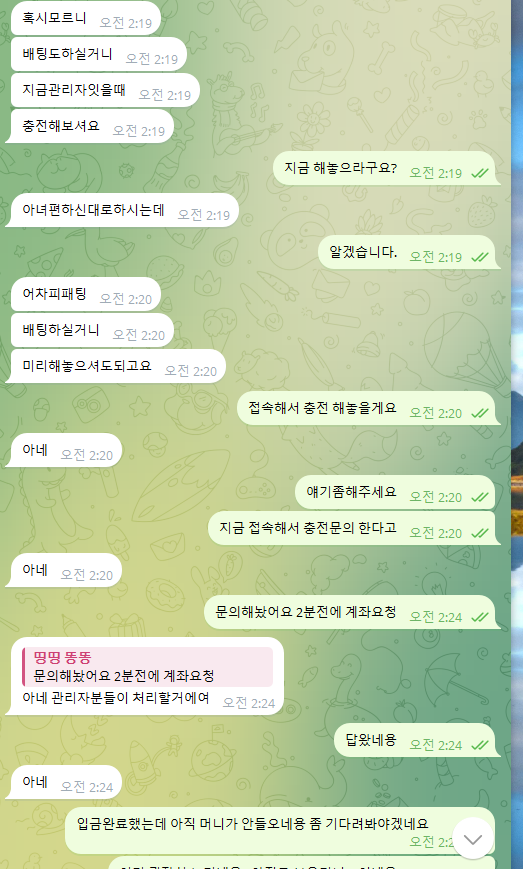
Task: Click read checkmarks on 얘기좀해주세요 message
Action: tap(480, 497)
